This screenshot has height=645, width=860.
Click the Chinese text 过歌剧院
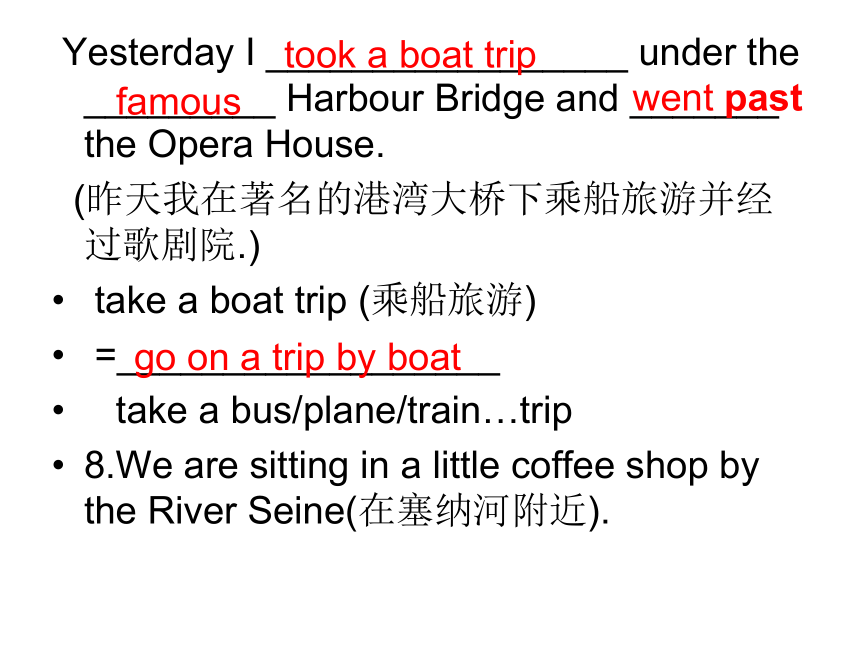[x=160, y=244]
